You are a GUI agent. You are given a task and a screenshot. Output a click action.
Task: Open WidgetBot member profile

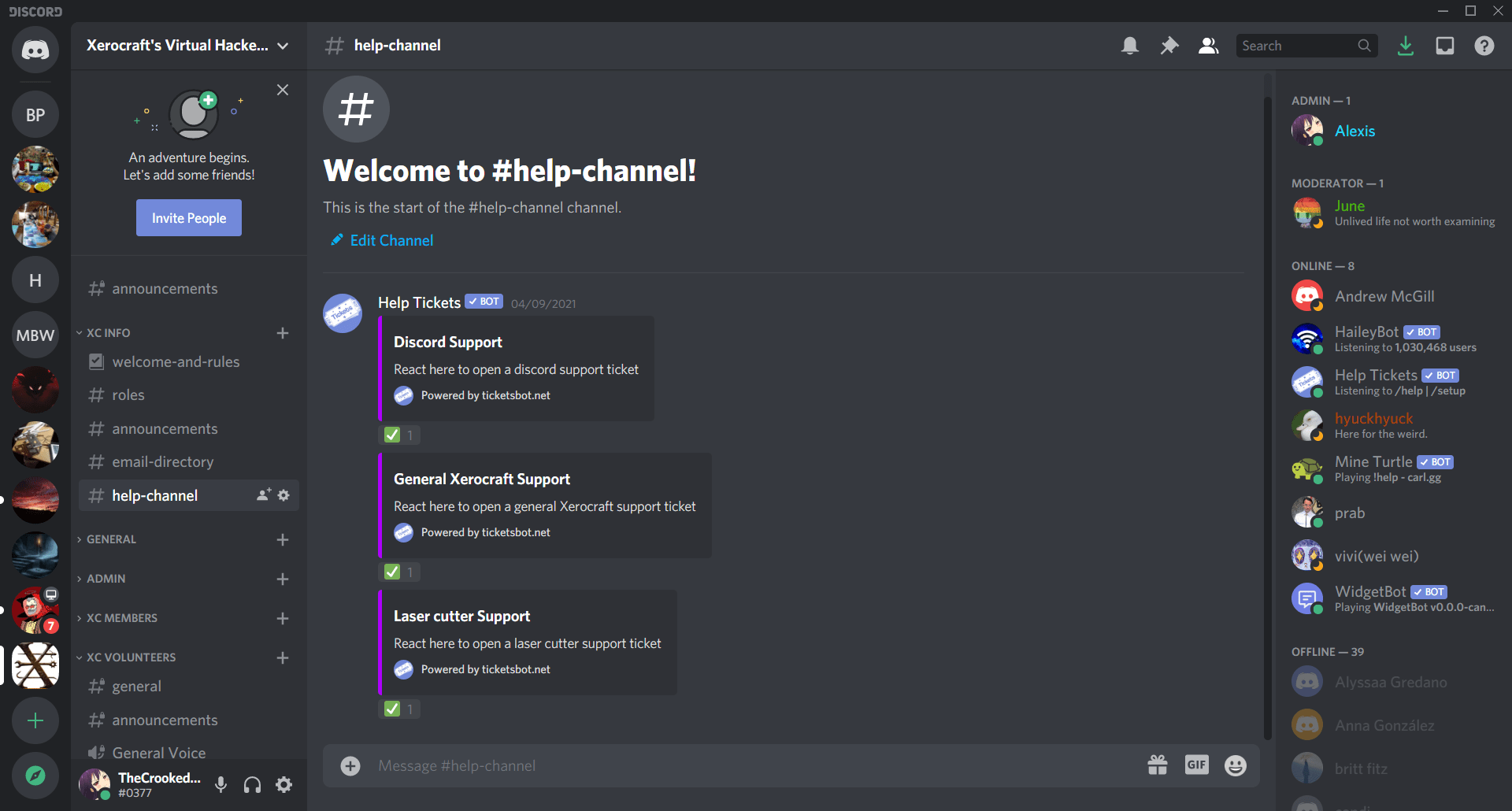click(1394, 599)
